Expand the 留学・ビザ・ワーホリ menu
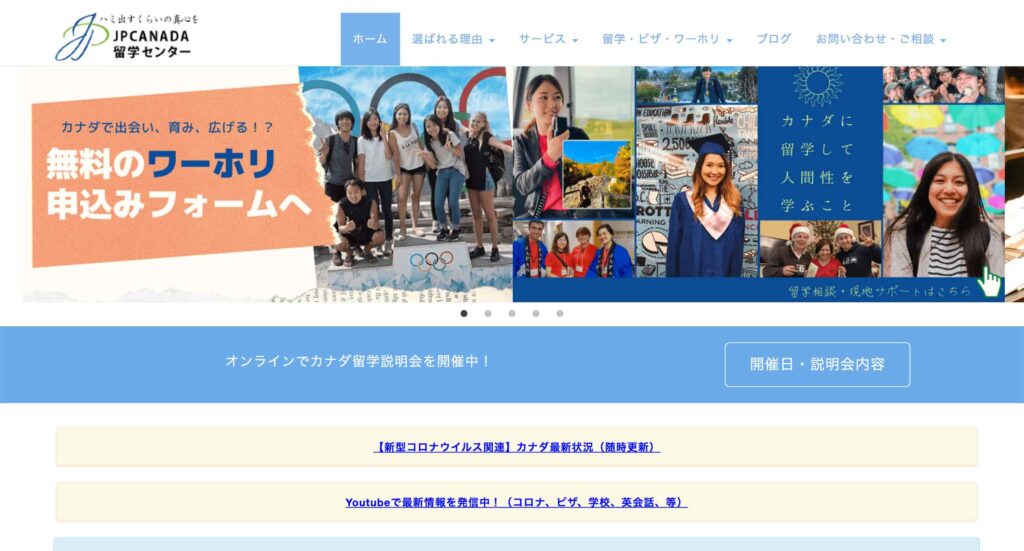 (667, 39)
